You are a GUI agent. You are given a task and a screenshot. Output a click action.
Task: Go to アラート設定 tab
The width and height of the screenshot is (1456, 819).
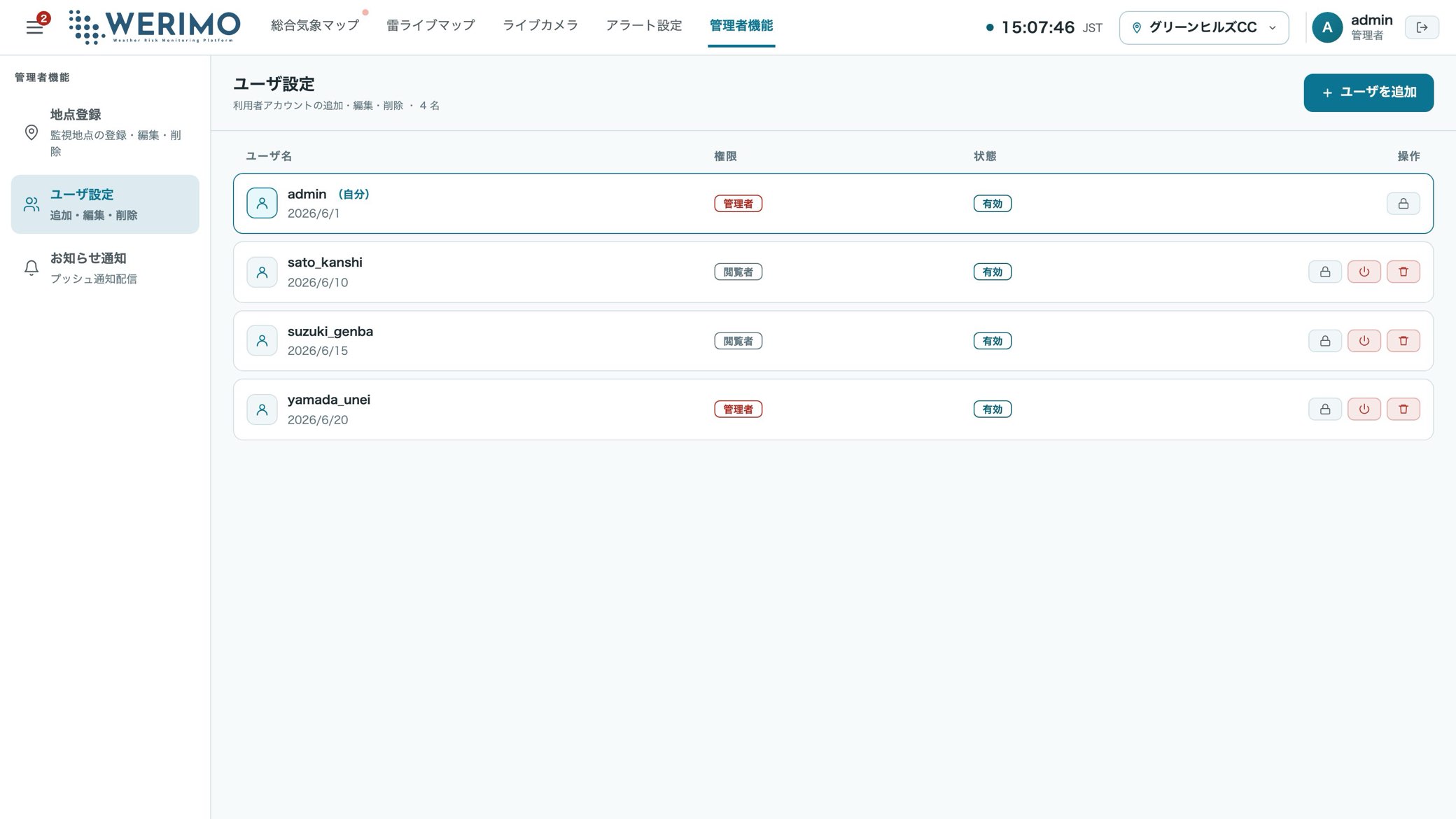(x=643, y=26)
